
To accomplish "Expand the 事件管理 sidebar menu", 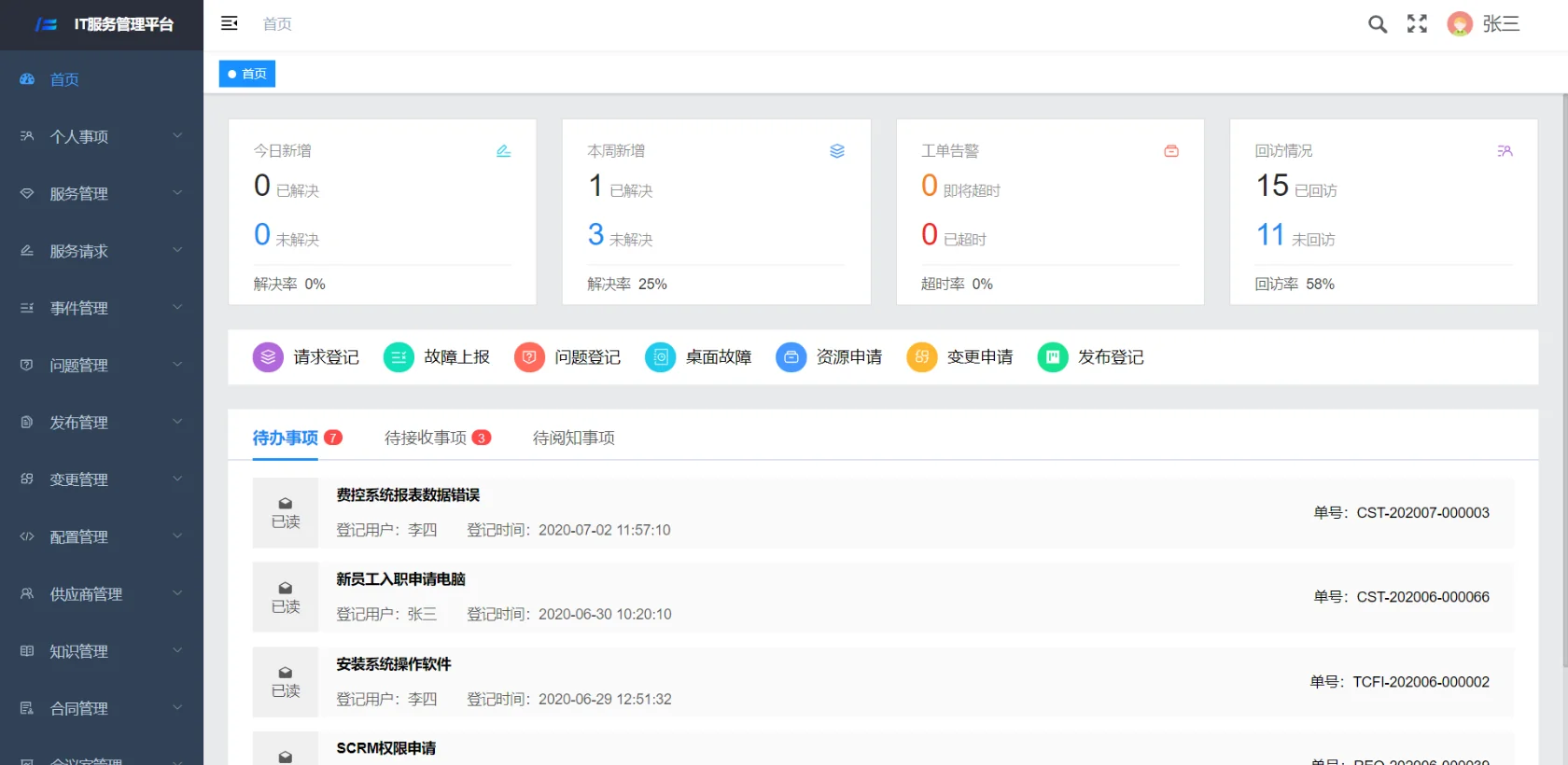I will (102, 308).
